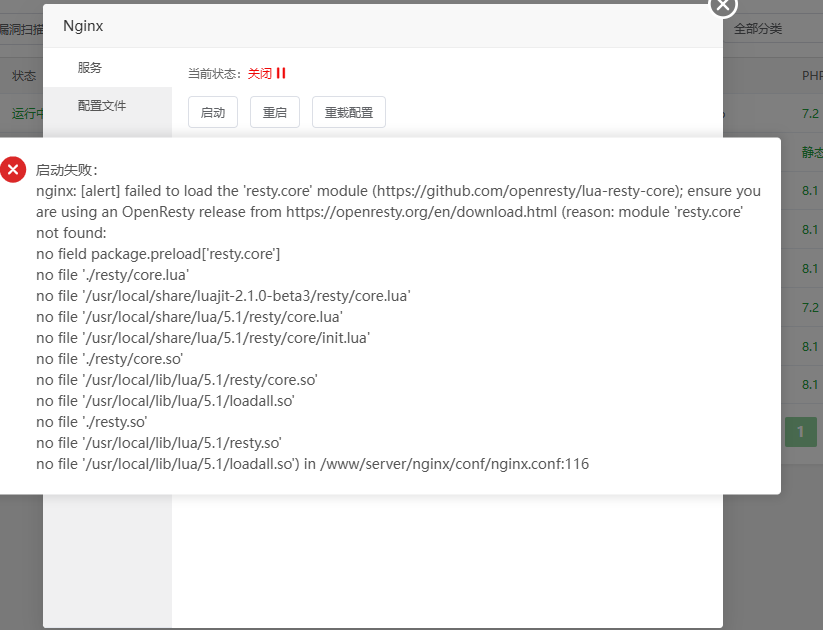The width and height of the screenshot is (823, 630).
Task: Go to page 1 in background pagination
Action: (x=800, y=432)
